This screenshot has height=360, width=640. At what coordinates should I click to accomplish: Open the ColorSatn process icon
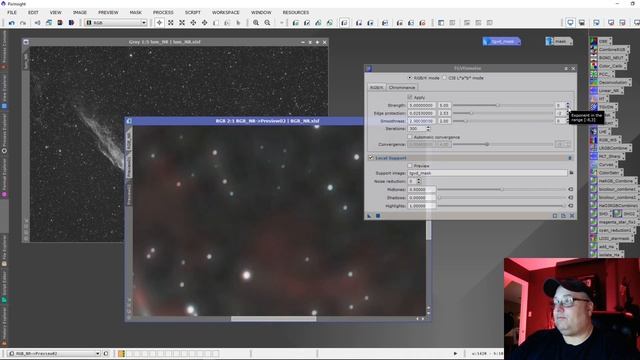click(x=606, y=173)
